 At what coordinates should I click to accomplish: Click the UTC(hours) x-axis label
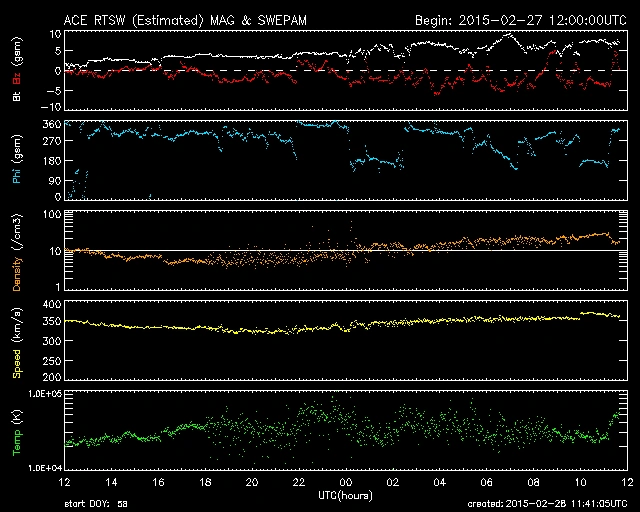pos(346,496)
